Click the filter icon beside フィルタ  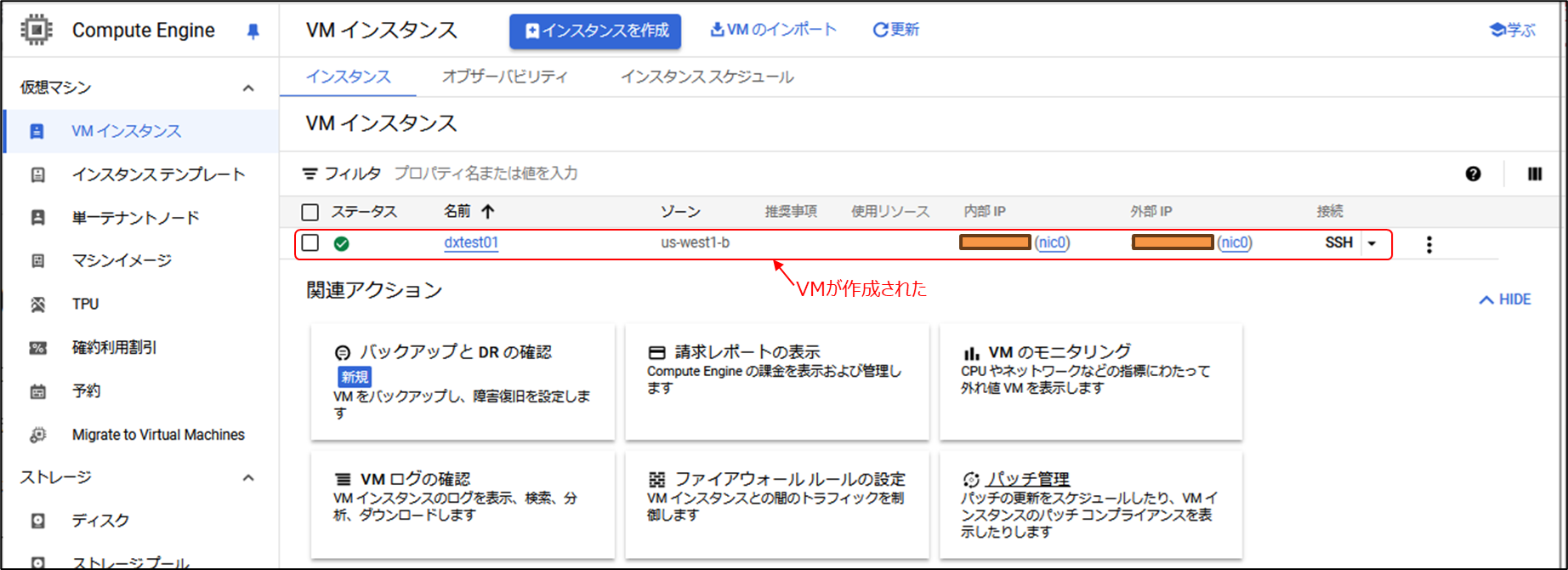coord(310,174)
